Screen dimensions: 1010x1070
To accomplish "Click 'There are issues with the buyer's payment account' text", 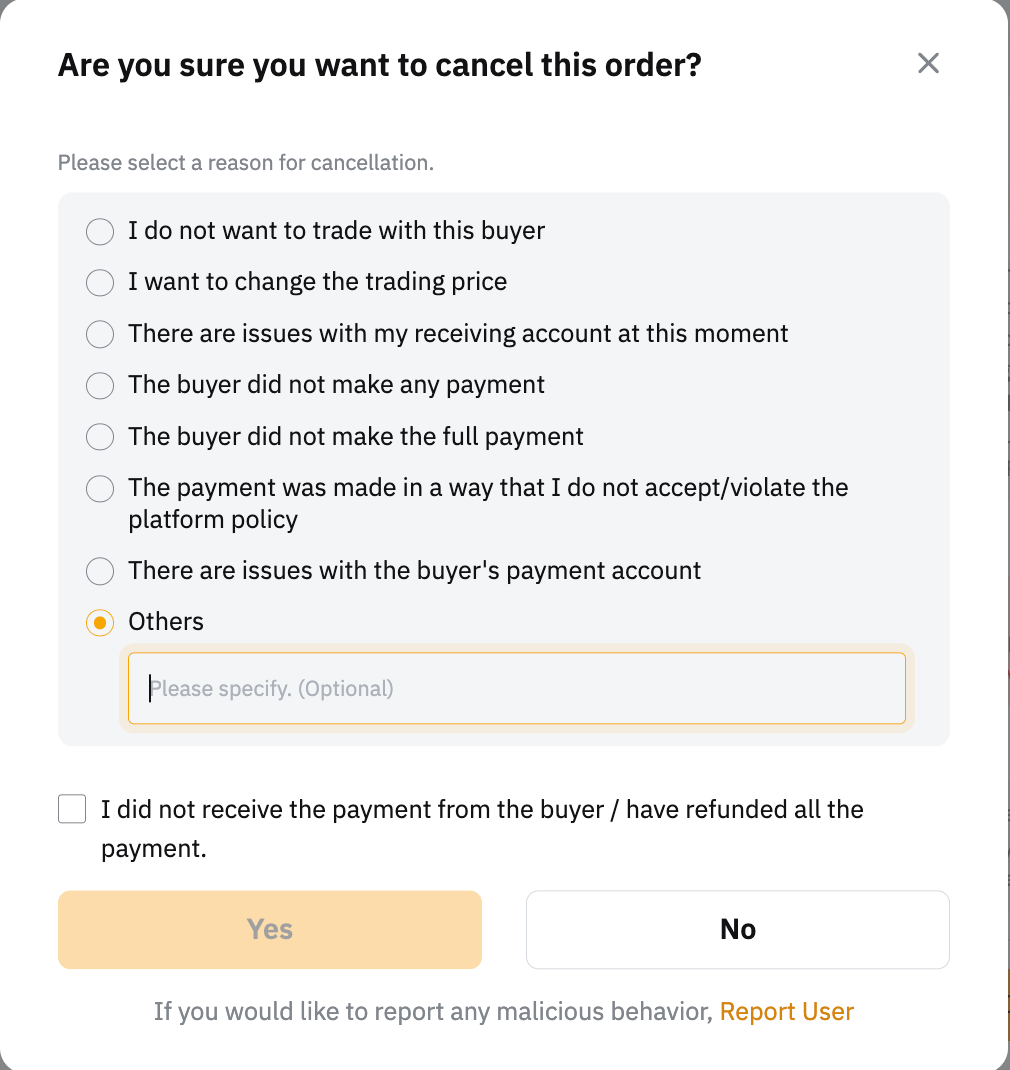I will 414,571.
